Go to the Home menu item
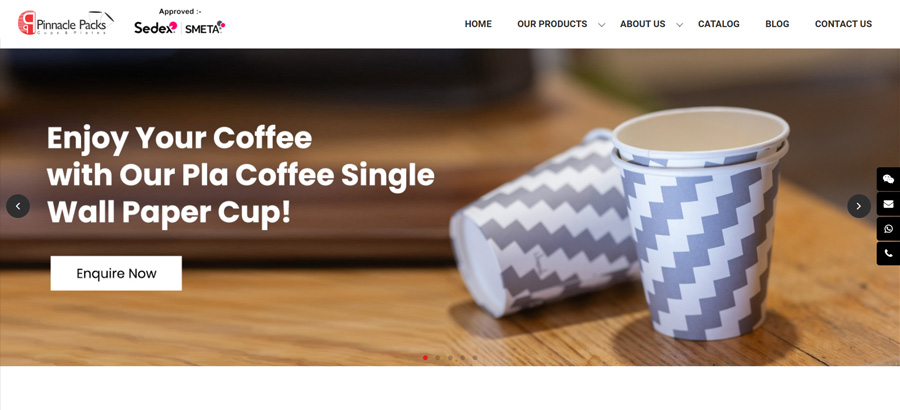This screenshot has width=900, height=410. pyautogui.click(x=478, y=24)
